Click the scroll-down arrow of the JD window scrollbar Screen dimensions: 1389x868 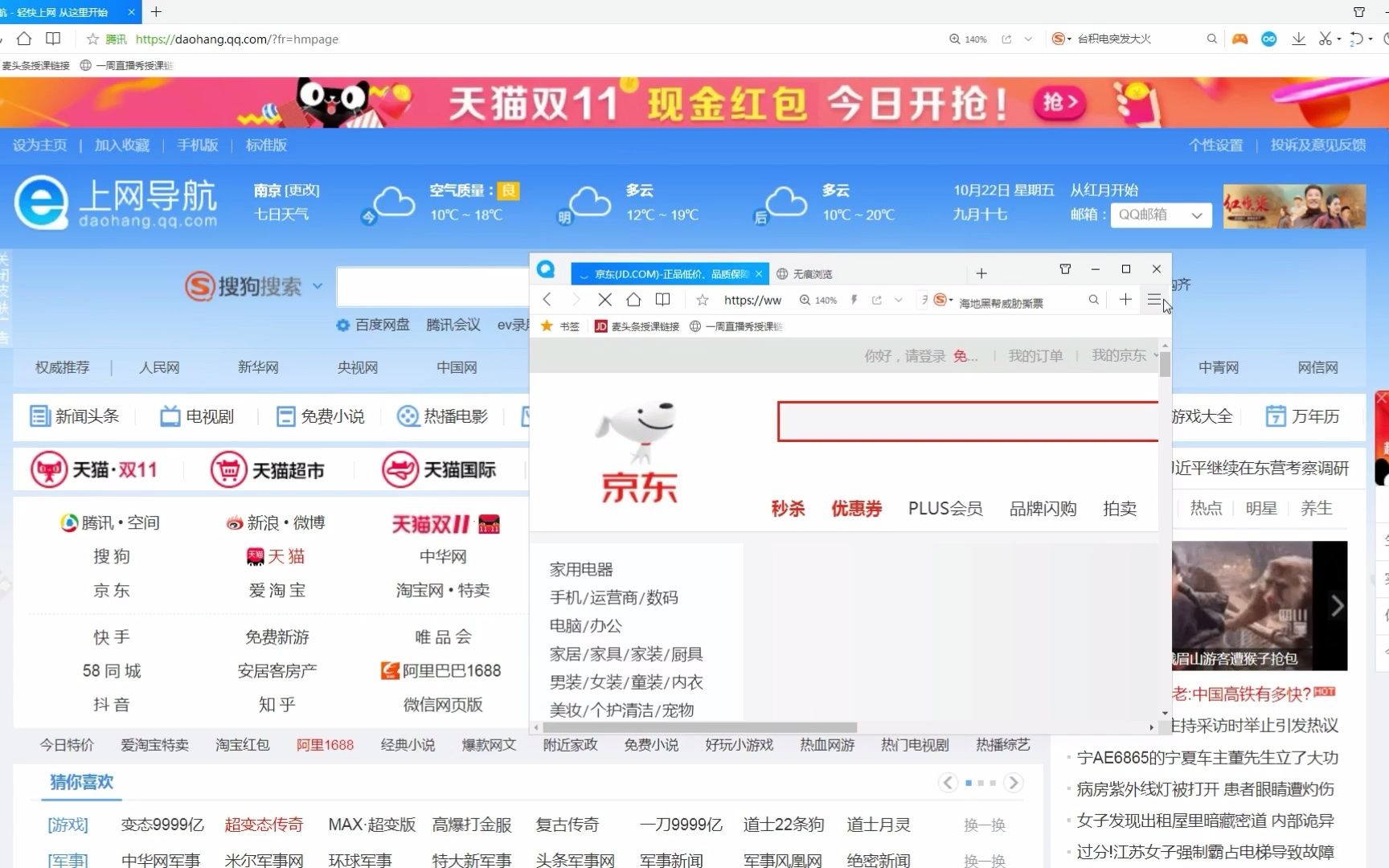click(1165, 713)
